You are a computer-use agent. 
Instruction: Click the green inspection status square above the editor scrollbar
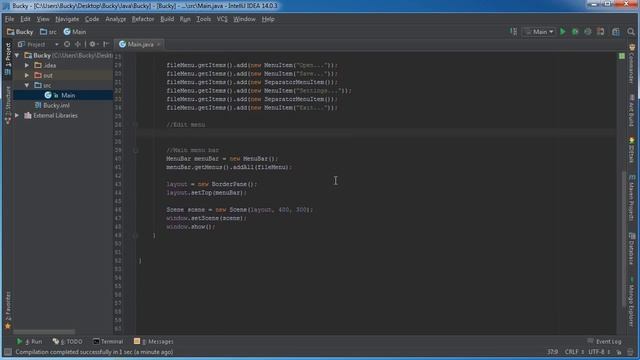click(x=621, y=56)
